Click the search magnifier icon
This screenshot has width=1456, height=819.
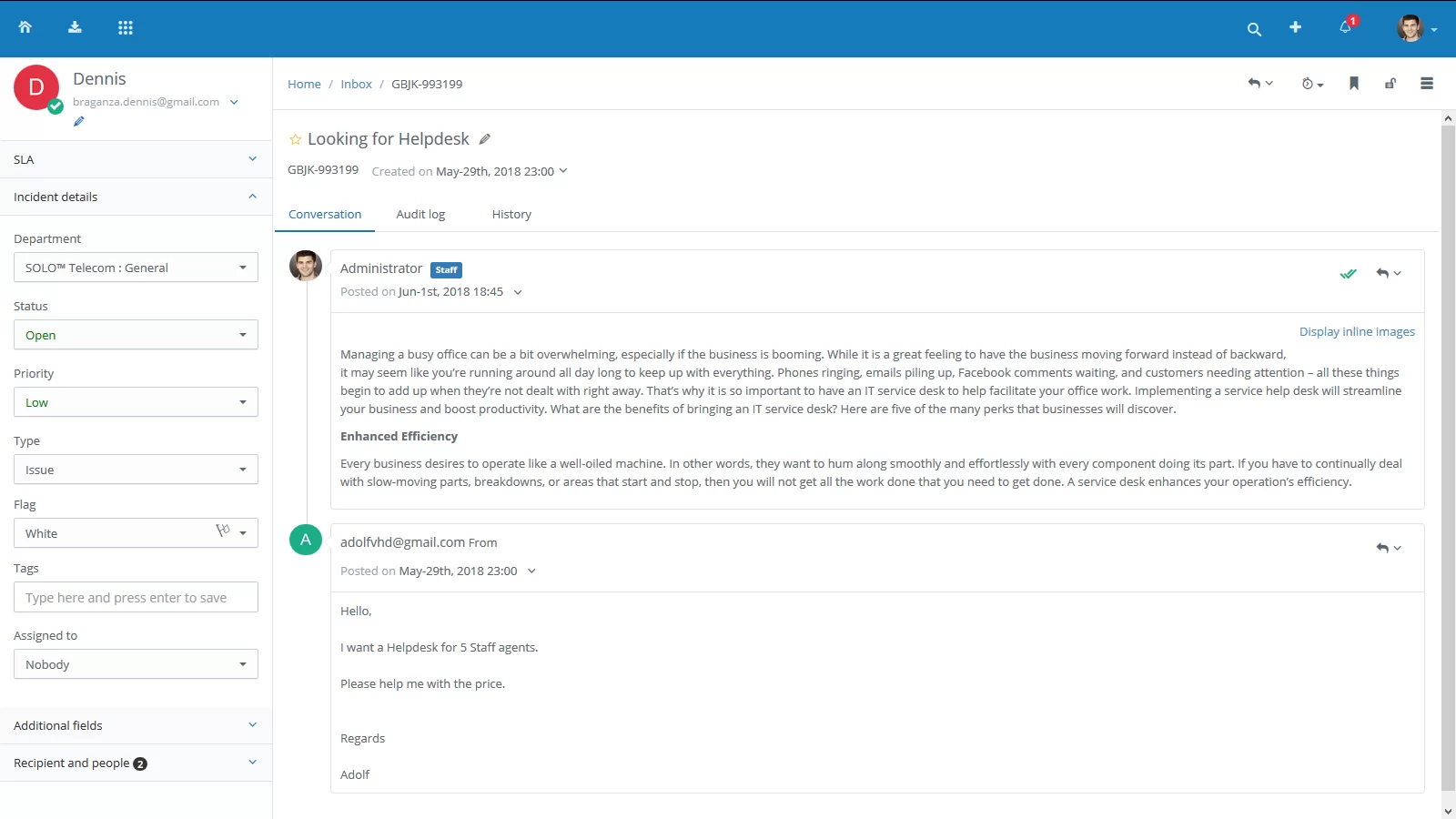pos(1254,29)
